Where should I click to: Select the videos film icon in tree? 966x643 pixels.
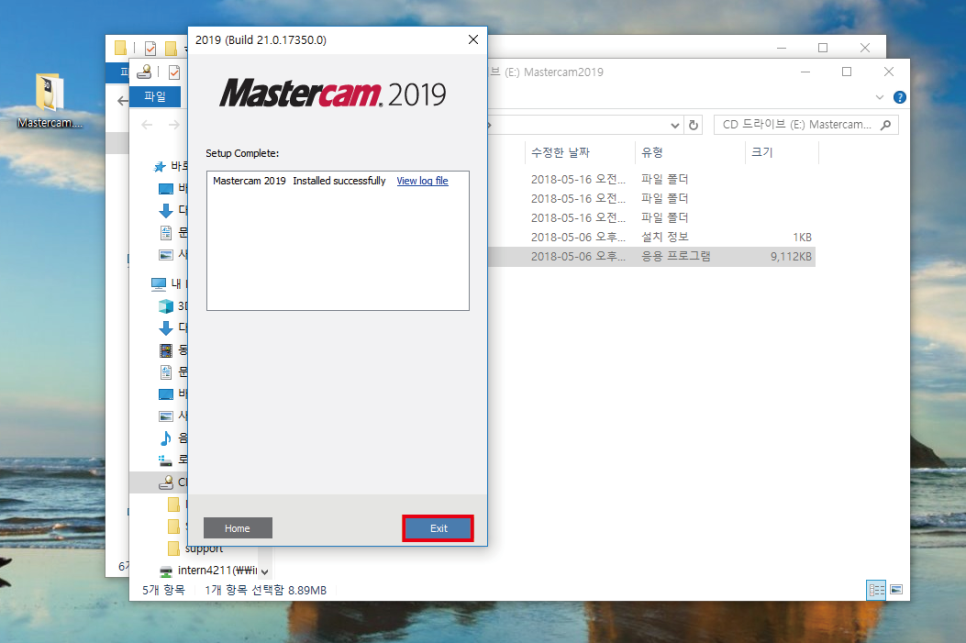point(166,350)
